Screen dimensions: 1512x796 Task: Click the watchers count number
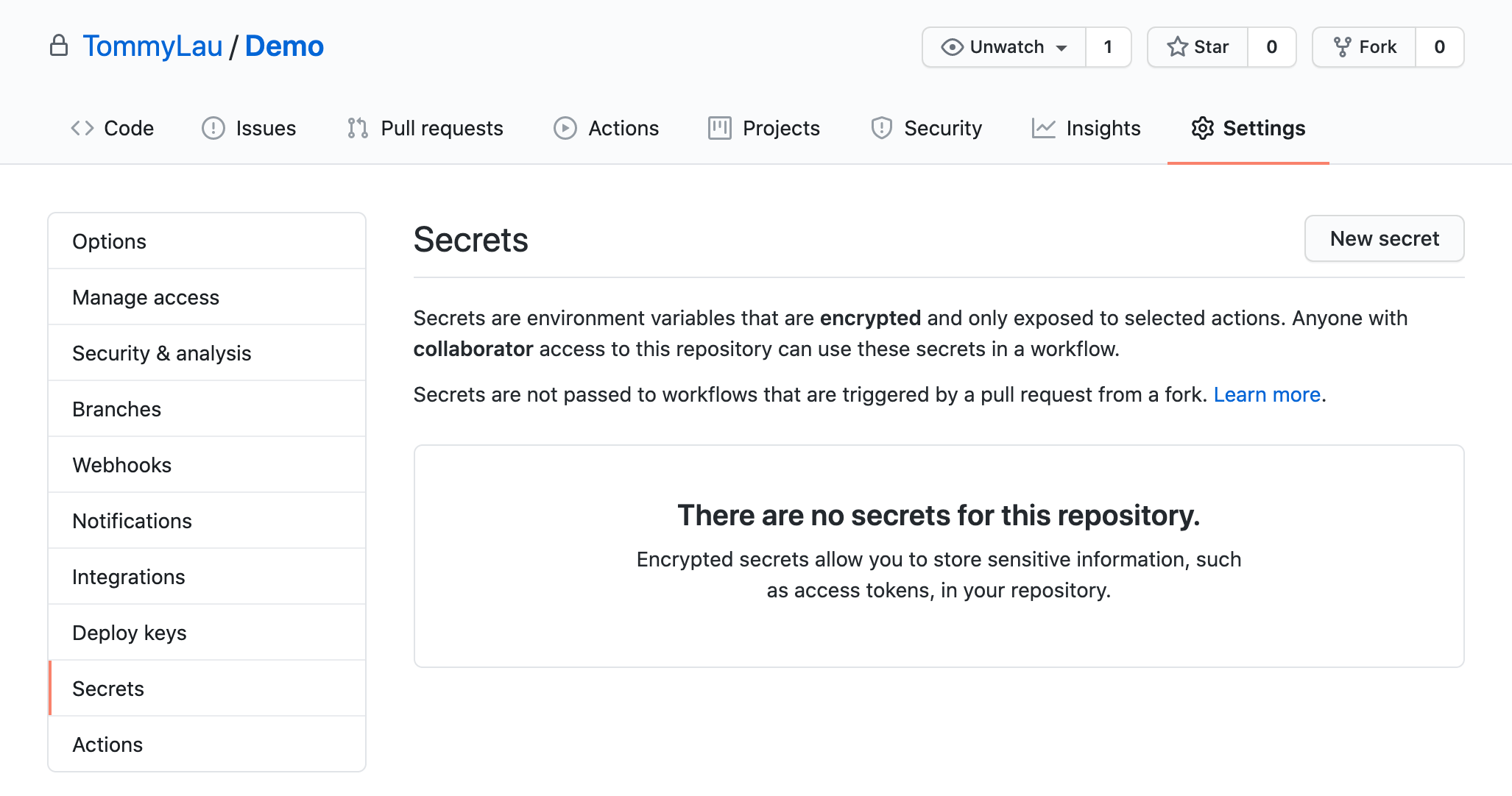[1108, 47]
